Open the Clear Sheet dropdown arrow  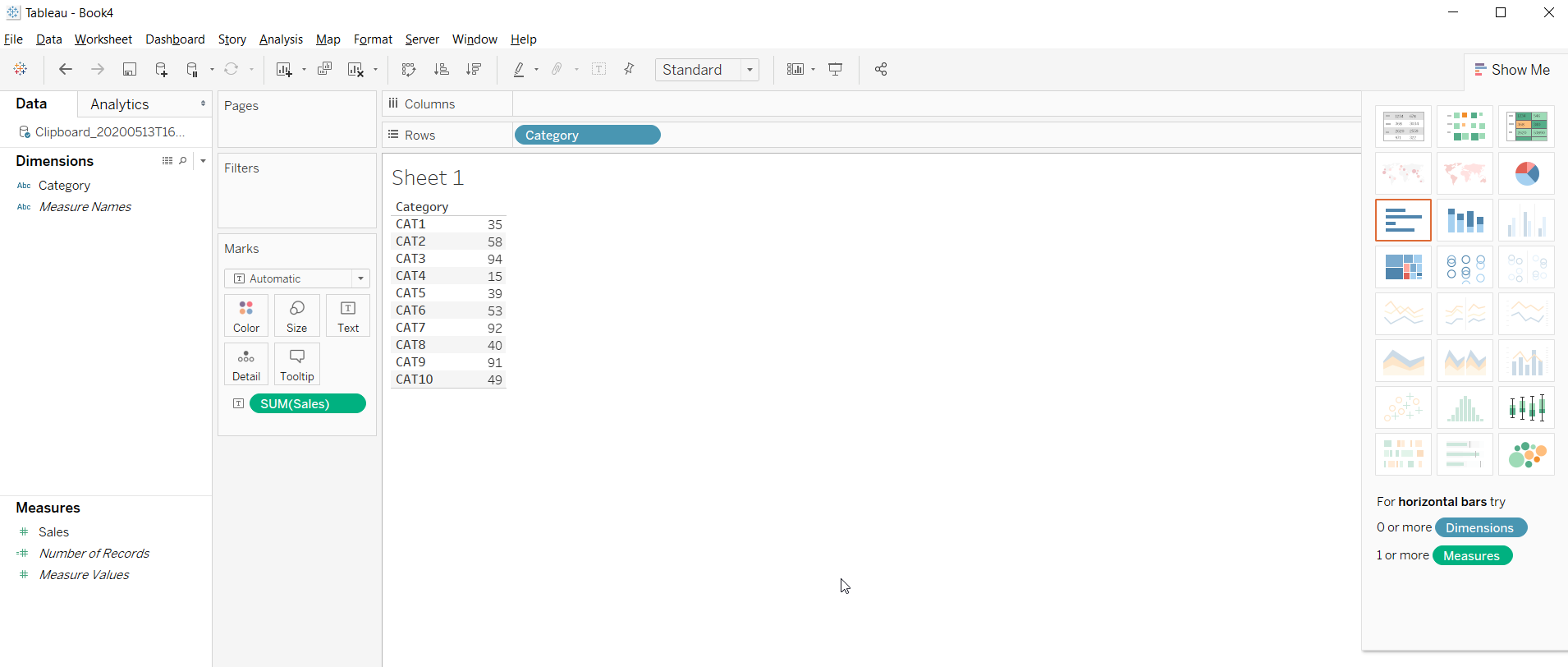point(376,70)
